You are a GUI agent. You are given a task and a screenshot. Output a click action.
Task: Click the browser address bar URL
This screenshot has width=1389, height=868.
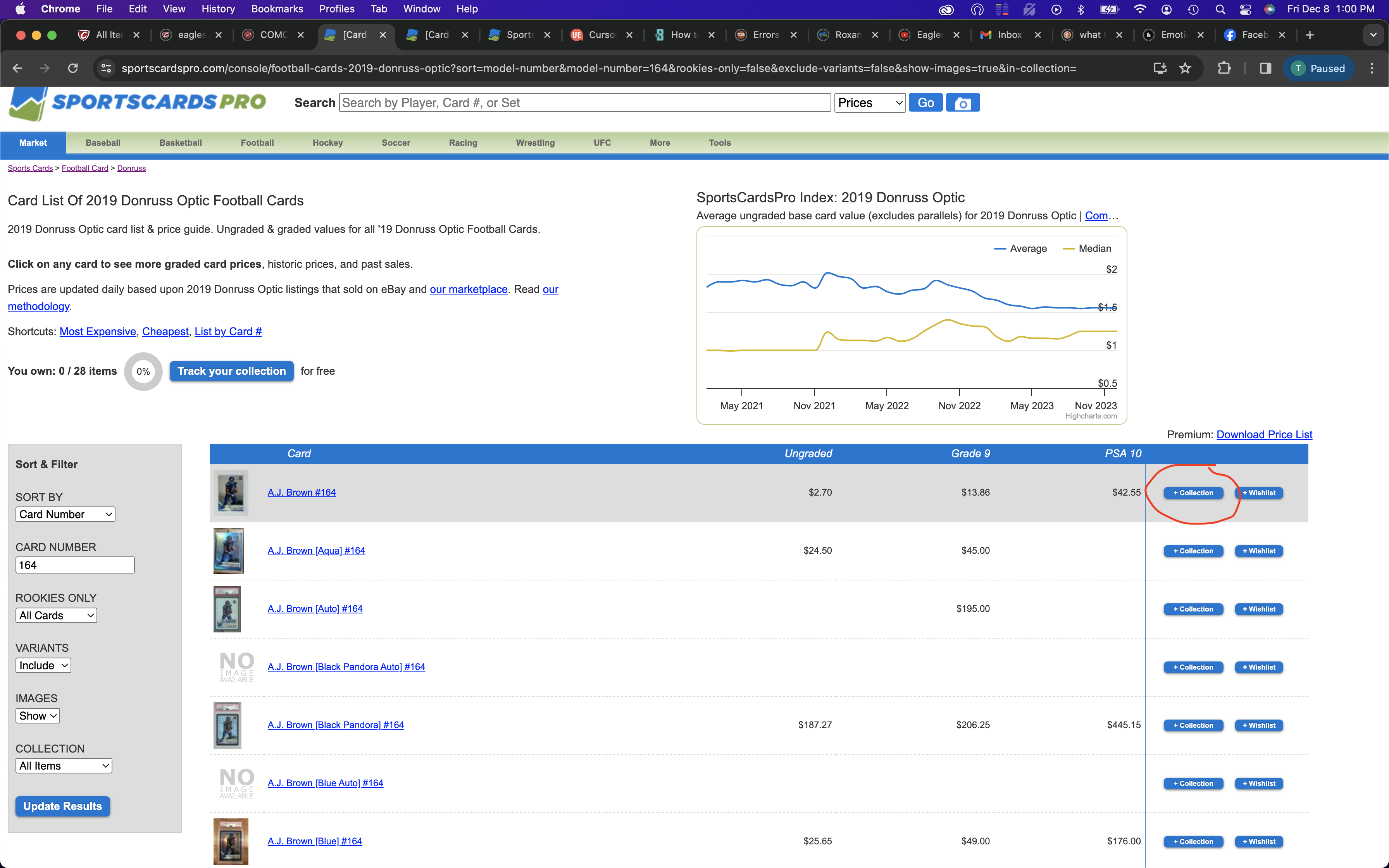(598, 68)
